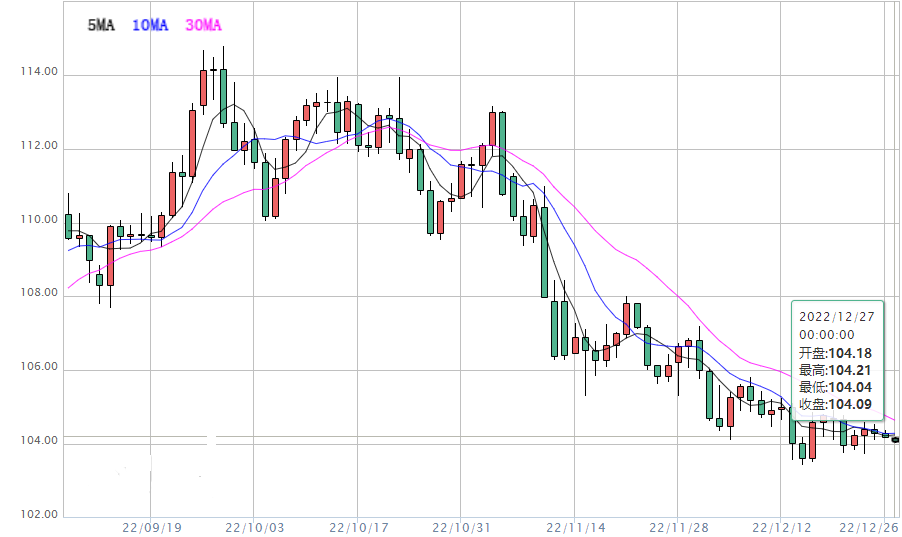Viewport: 902px width, 537px height.
Task: Click the tooltip time 00:00:00
Action: pyautogui.click(x=827, y=334)
